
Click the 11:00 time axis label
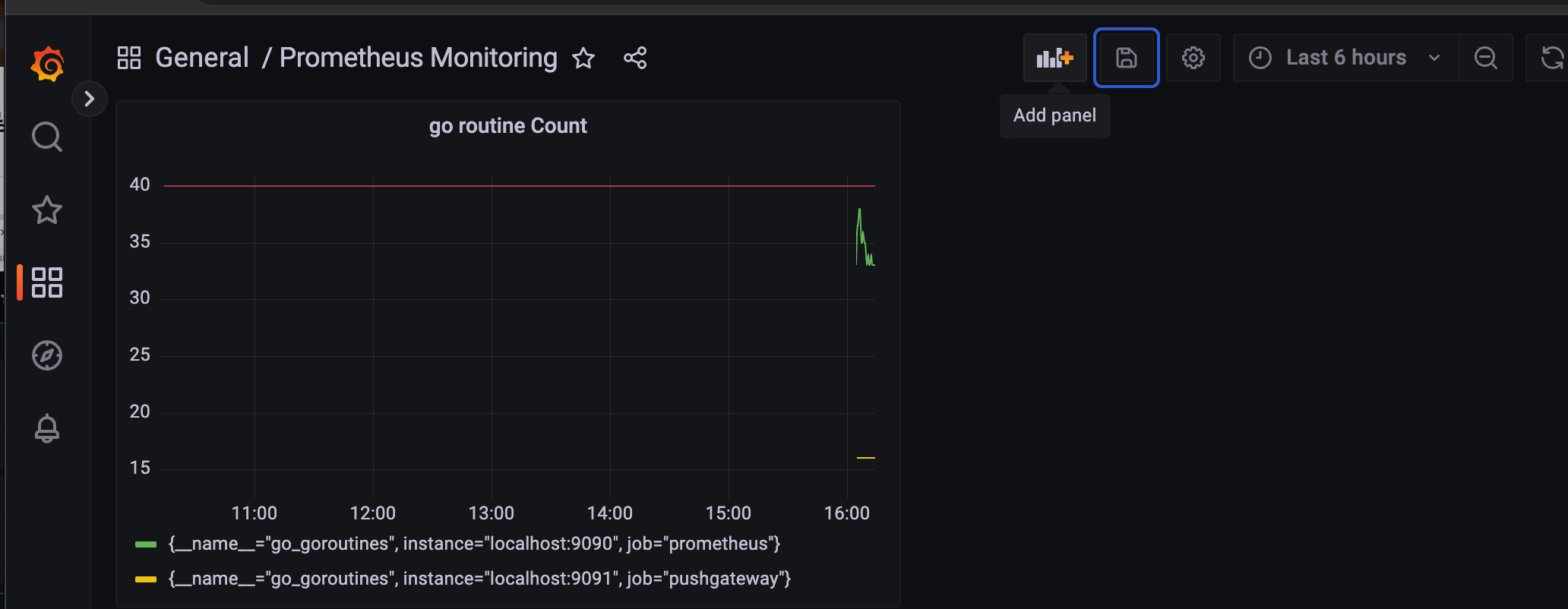pyautogui.click(x=254, y=513)
